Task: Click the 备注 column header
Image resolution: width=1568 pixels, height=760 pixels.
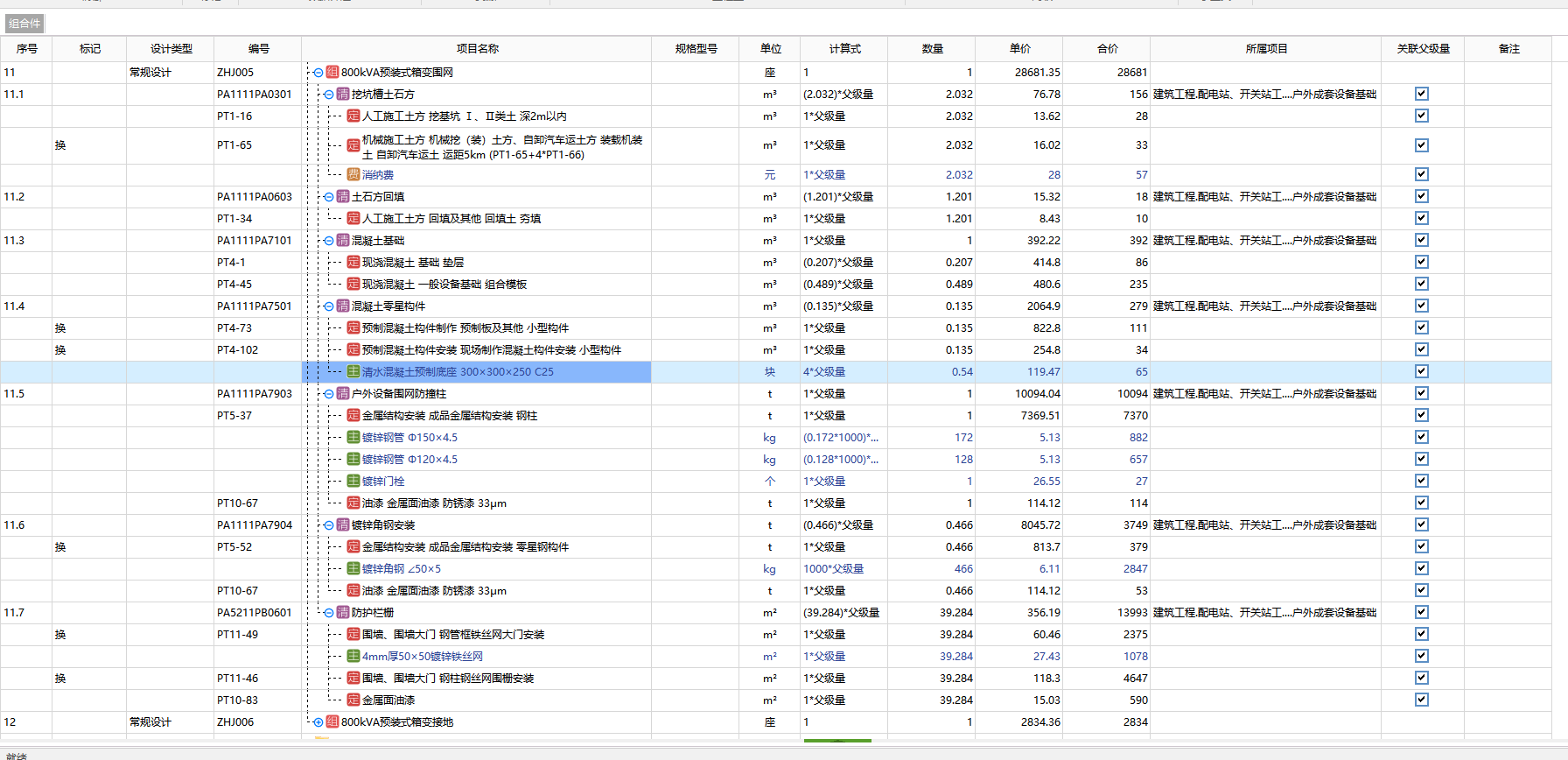Action: pyautogui.click(x=1508, y=49)
